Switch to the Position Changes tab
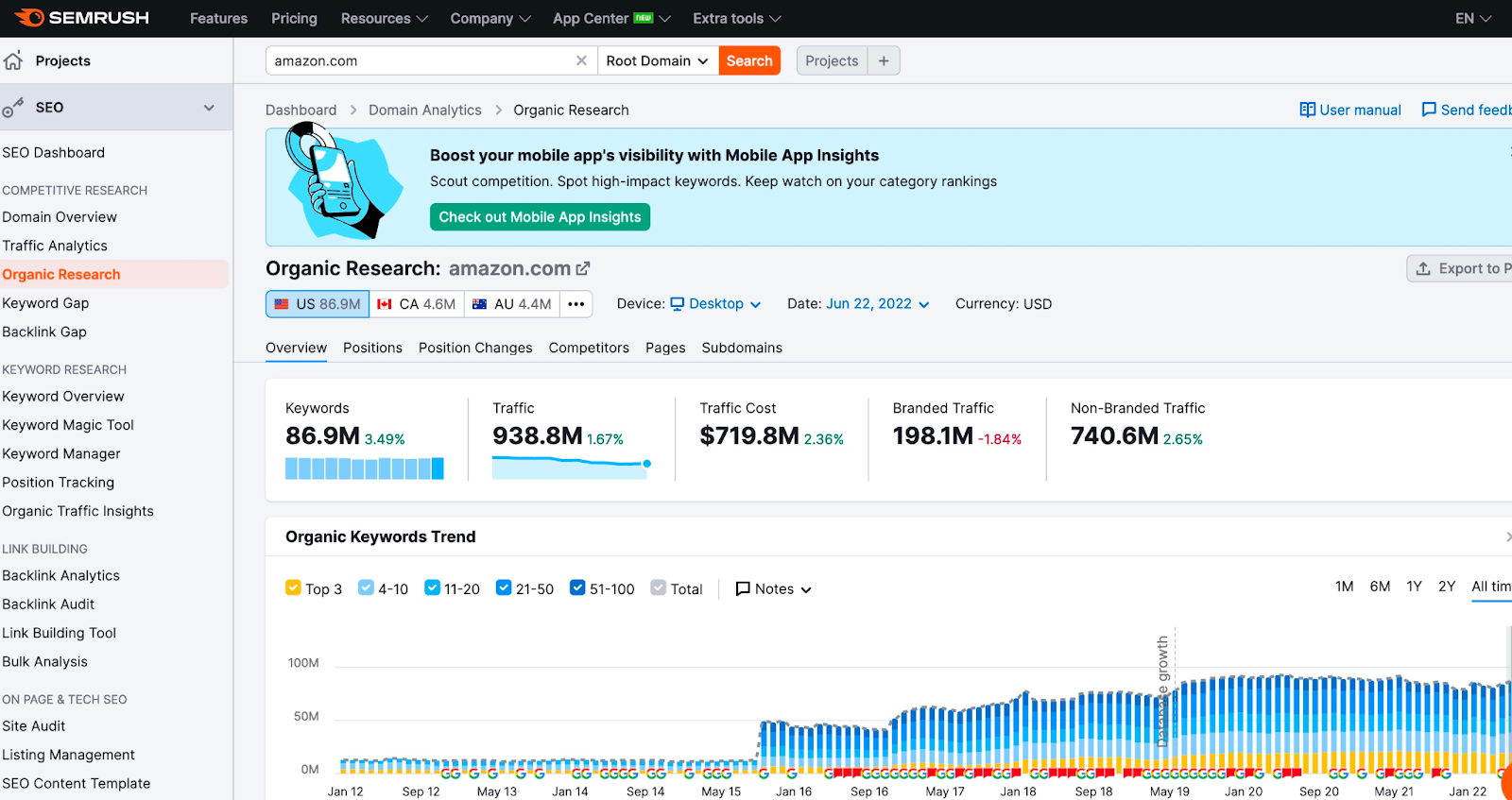Viewport: 1512px width, 800px height. click(x=475, y=348)
